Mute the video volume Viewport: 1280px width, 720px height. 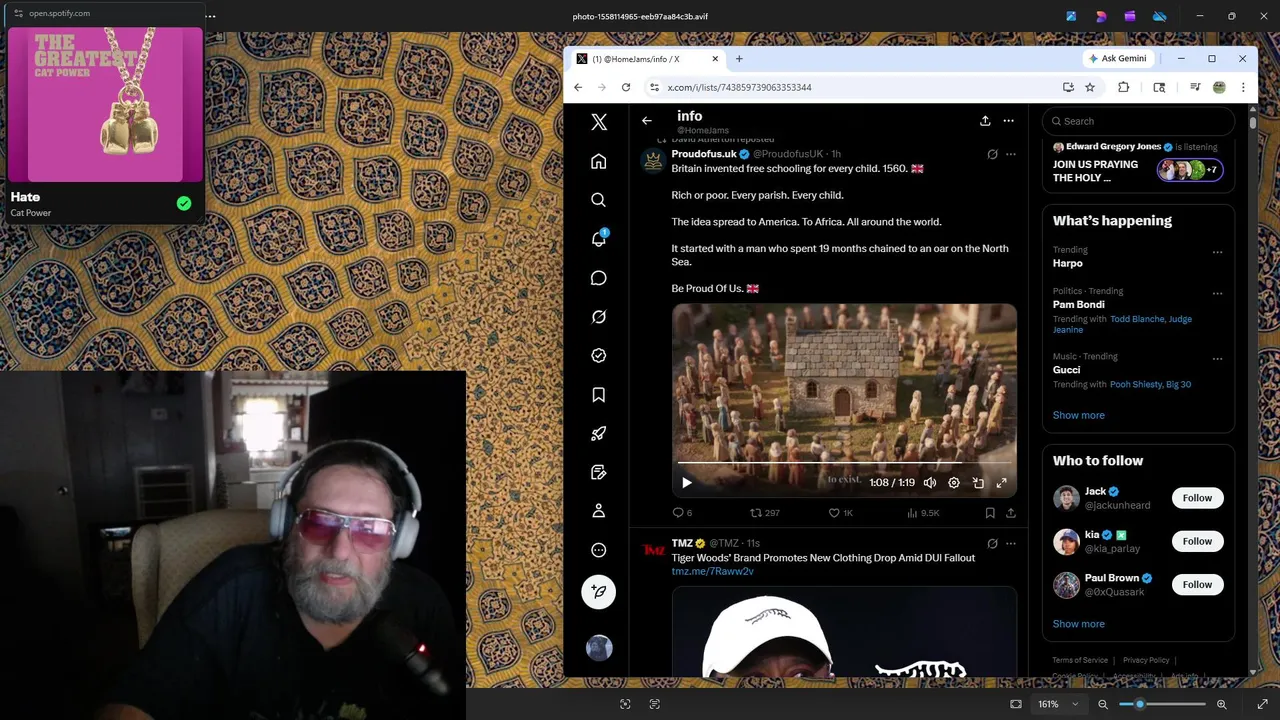930,483
